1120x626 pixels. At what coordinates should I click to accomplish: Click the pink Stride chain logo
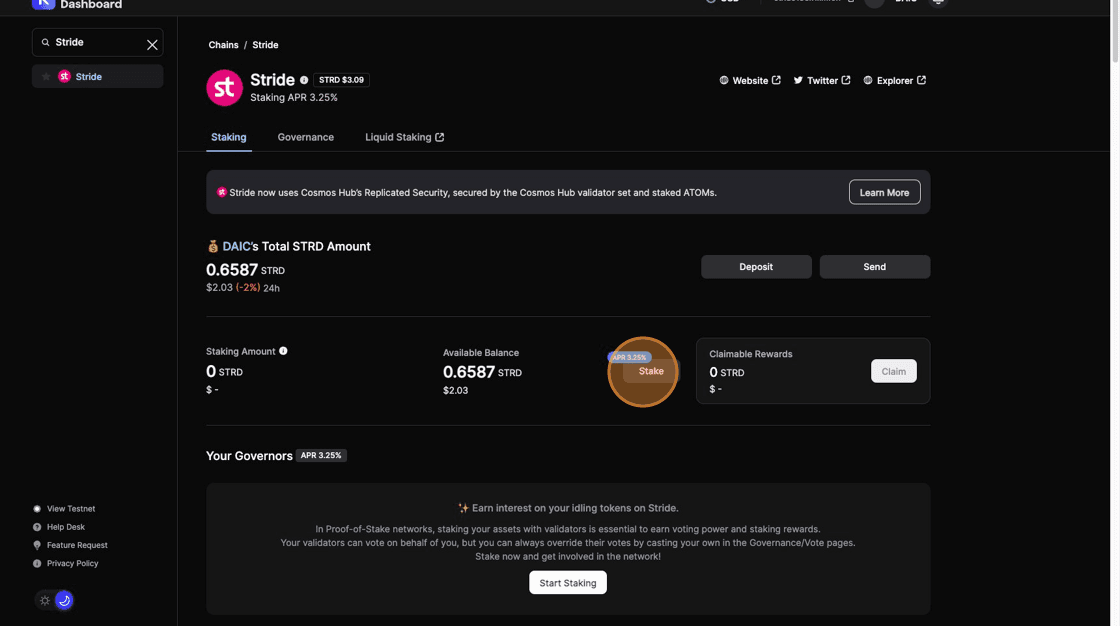[x=225, y=88]
